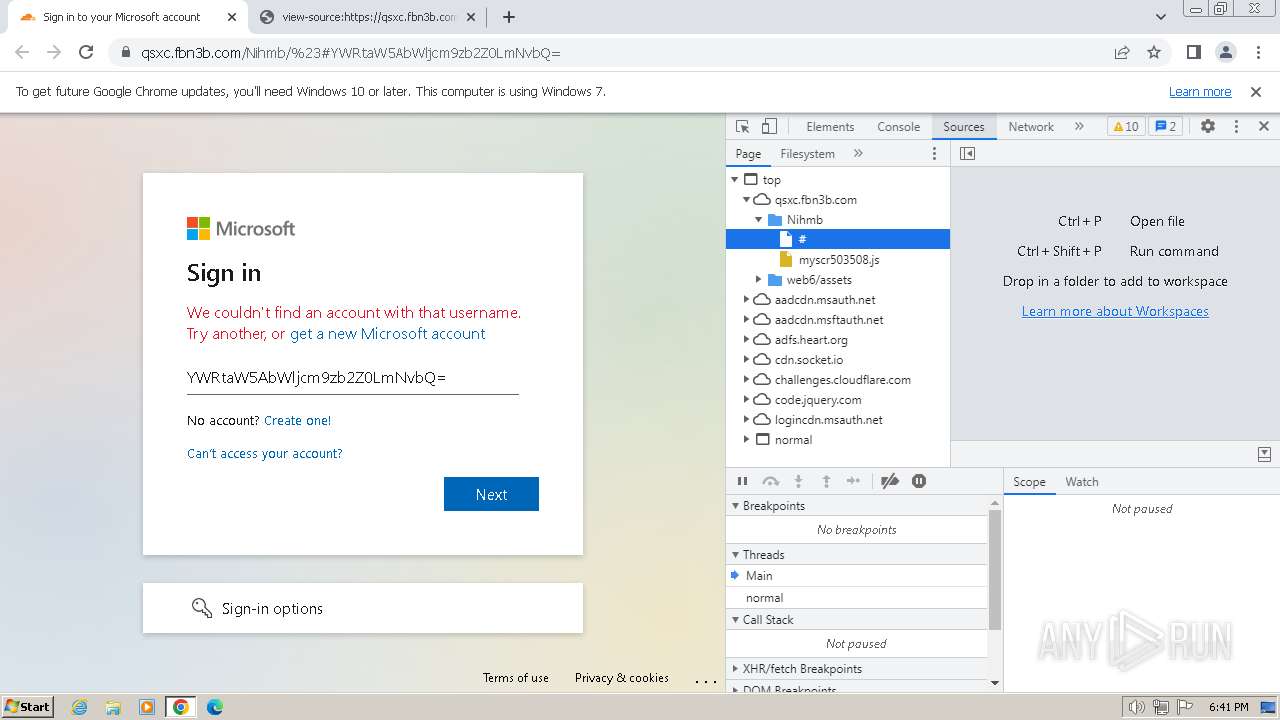Toggle the debugger sidebar collapse icon
1280x720 pixels.
[1264, 454]
